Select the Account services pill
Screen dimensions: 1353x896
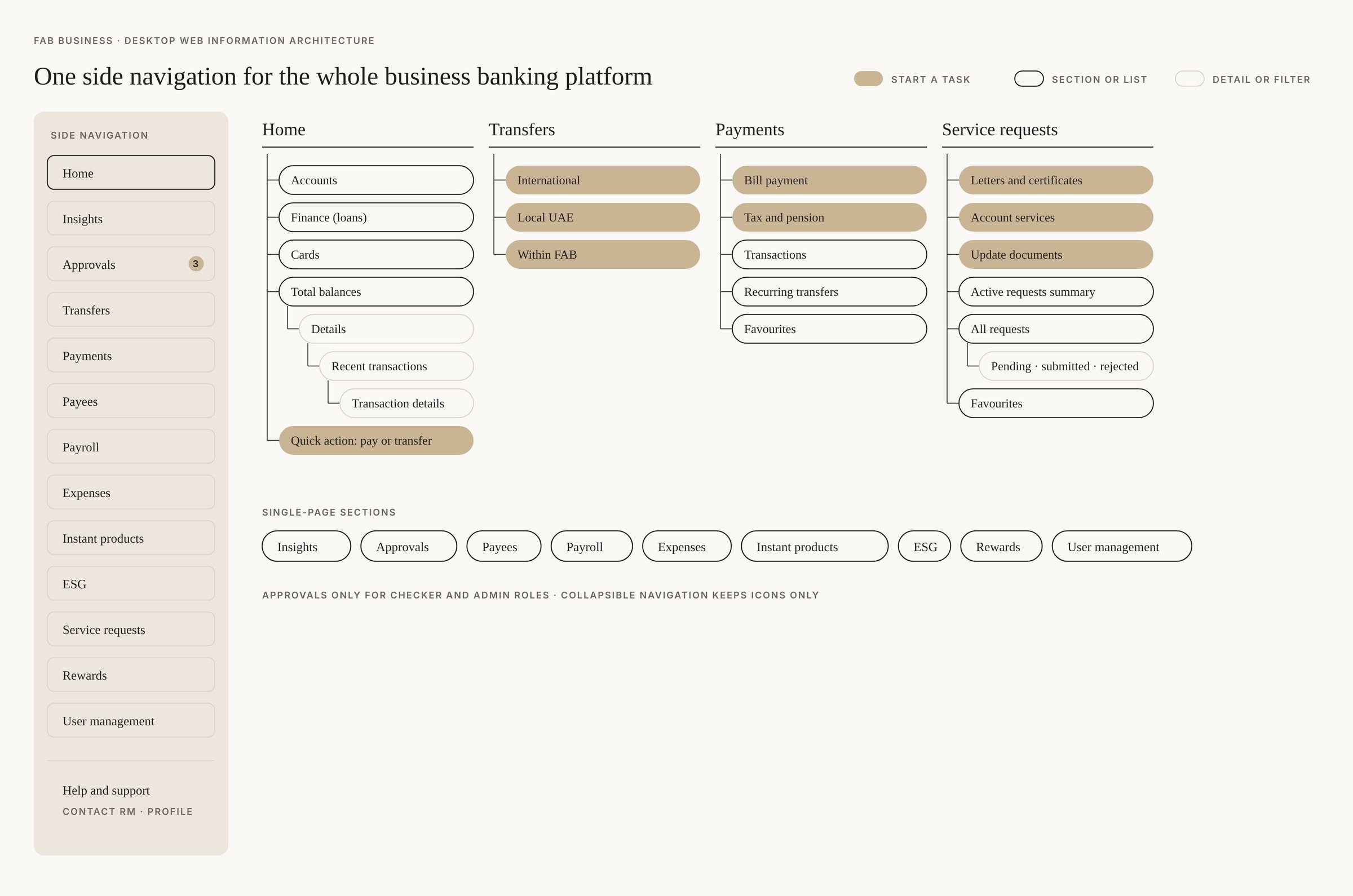coord(1056,217)
